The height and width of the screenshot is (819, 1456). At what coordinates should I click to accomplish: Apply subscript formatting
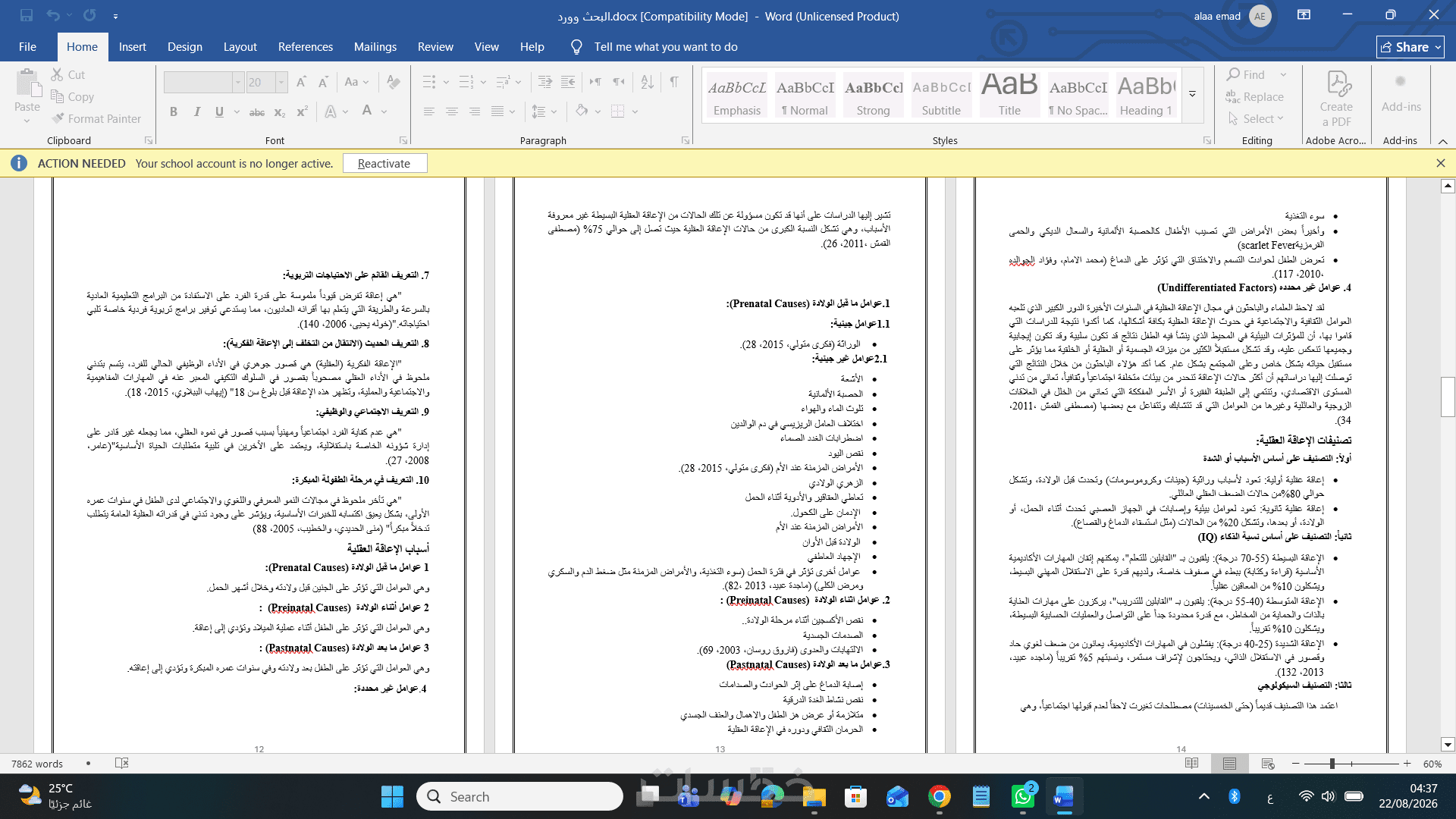(x=280, y=111)
